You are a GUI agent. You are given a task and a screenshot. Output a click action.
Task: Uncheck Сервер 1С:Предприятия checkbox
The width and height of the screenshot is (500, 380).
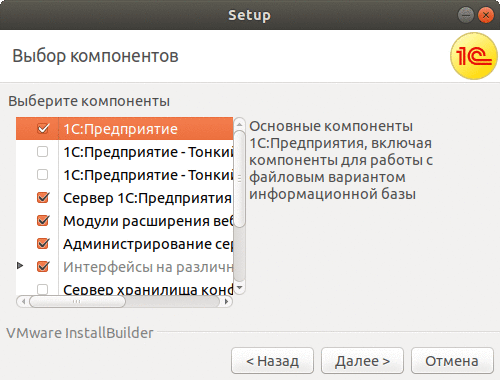[x=43, y=198]
